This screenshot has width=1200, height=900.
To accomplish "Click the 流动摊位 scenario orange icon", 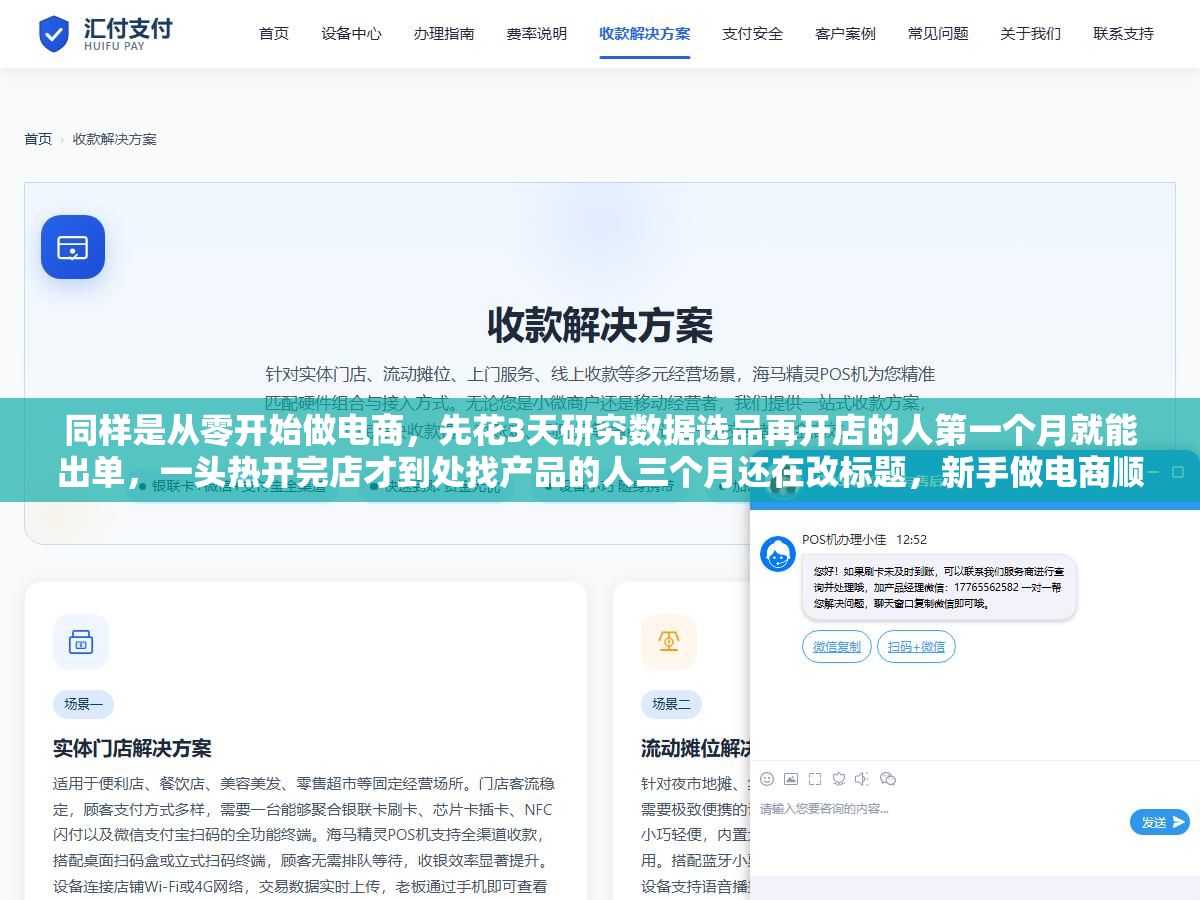I will click(669, 642).
